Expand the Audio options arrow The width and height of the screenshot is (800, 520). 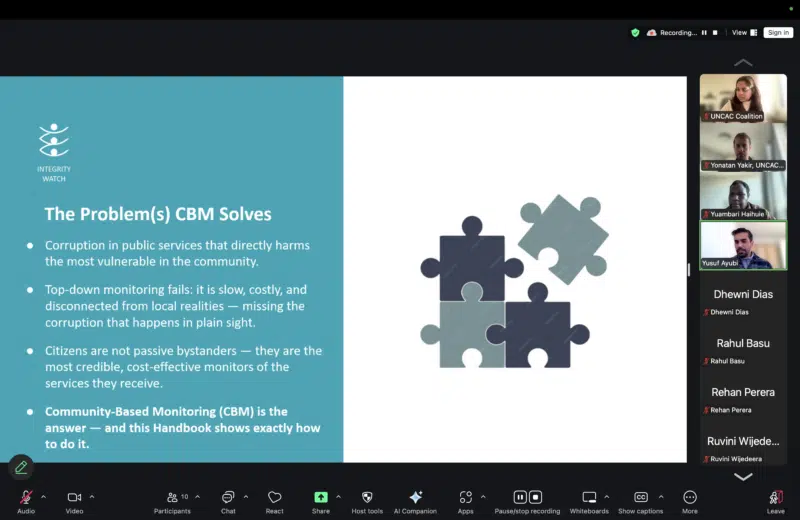(43, 496)
